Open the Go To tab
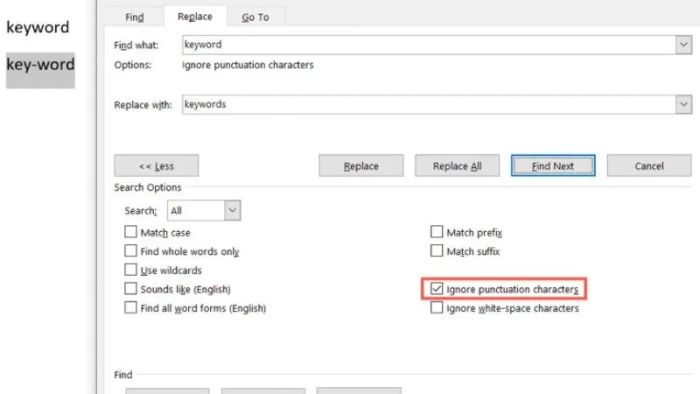Image resolution: width=700 pixels, height=394 pixels. click(x=255, y=17)
